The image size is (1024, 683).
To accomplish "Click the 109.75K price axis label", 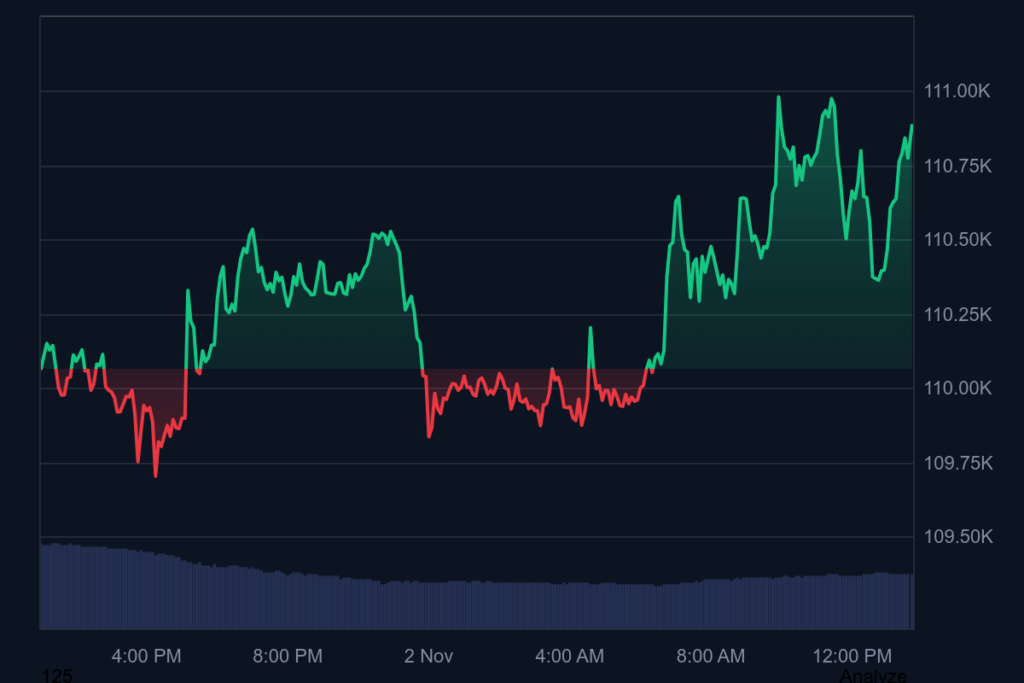I will pos(957,461).
